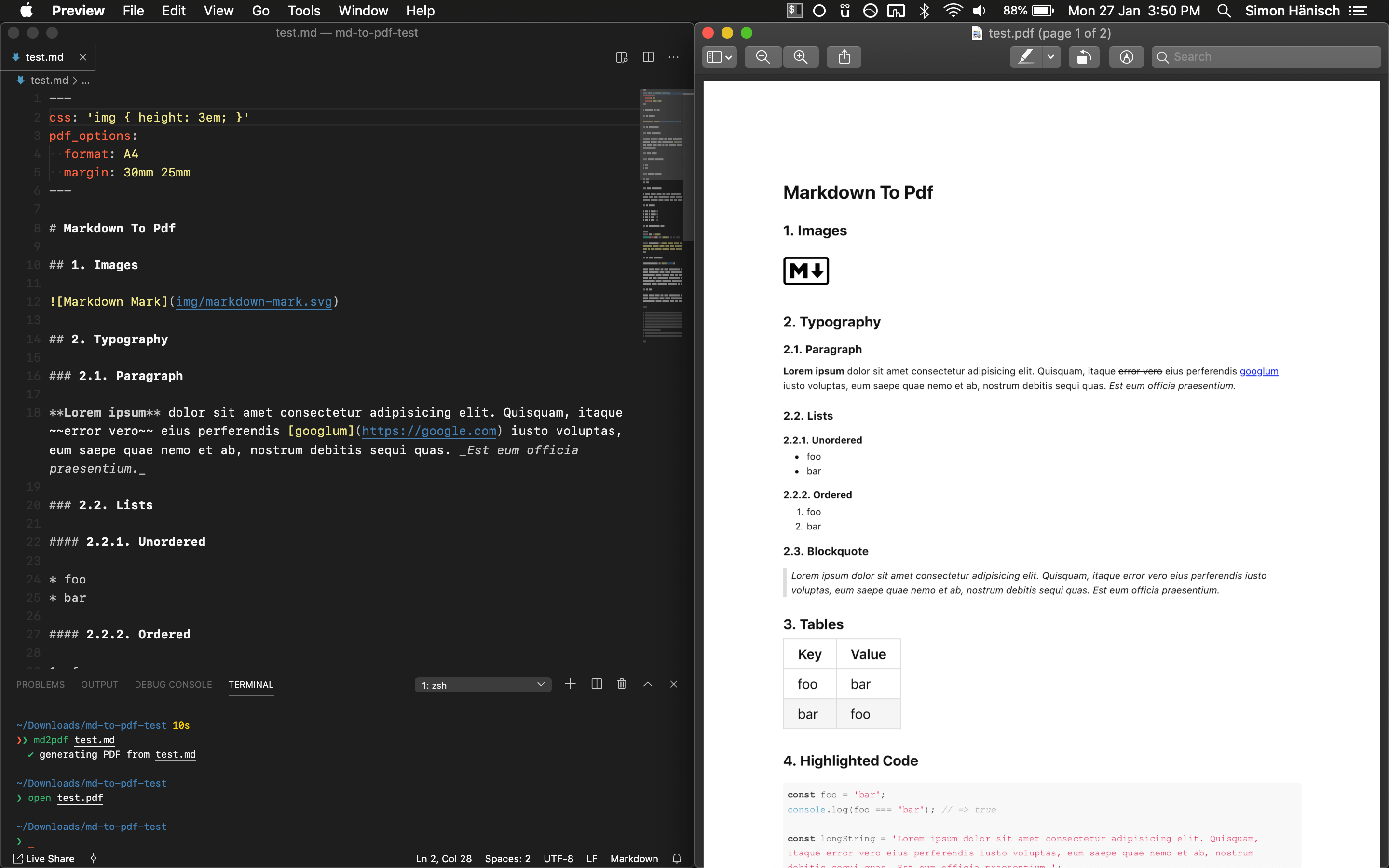This screenshot has height=868, width=1389.
Task: Open the Terminal panel split view
Action: pyautogui.click(x=596, y=684)
